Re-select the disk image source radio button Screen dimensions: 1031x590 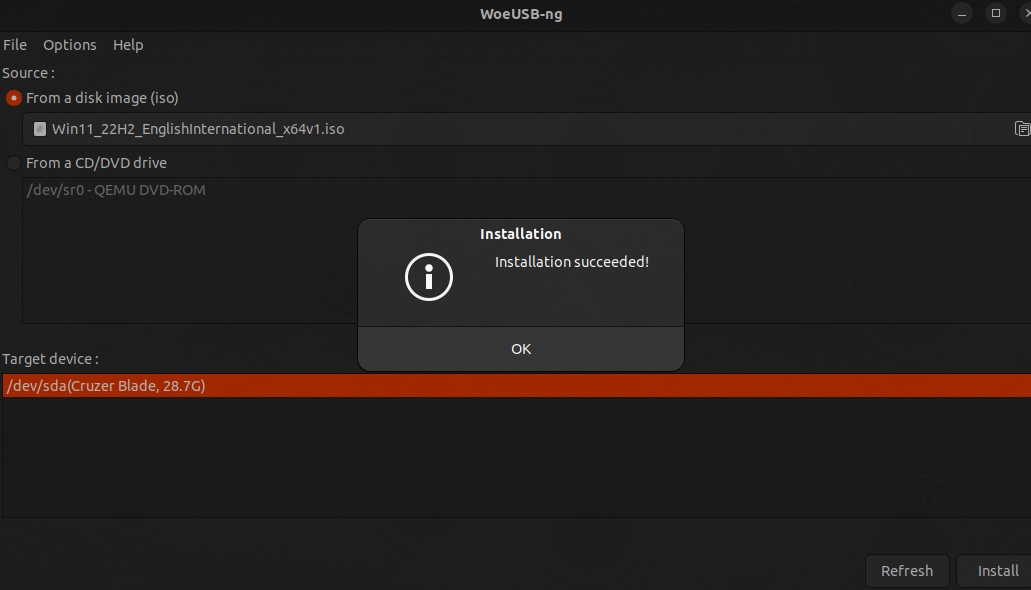13,98
